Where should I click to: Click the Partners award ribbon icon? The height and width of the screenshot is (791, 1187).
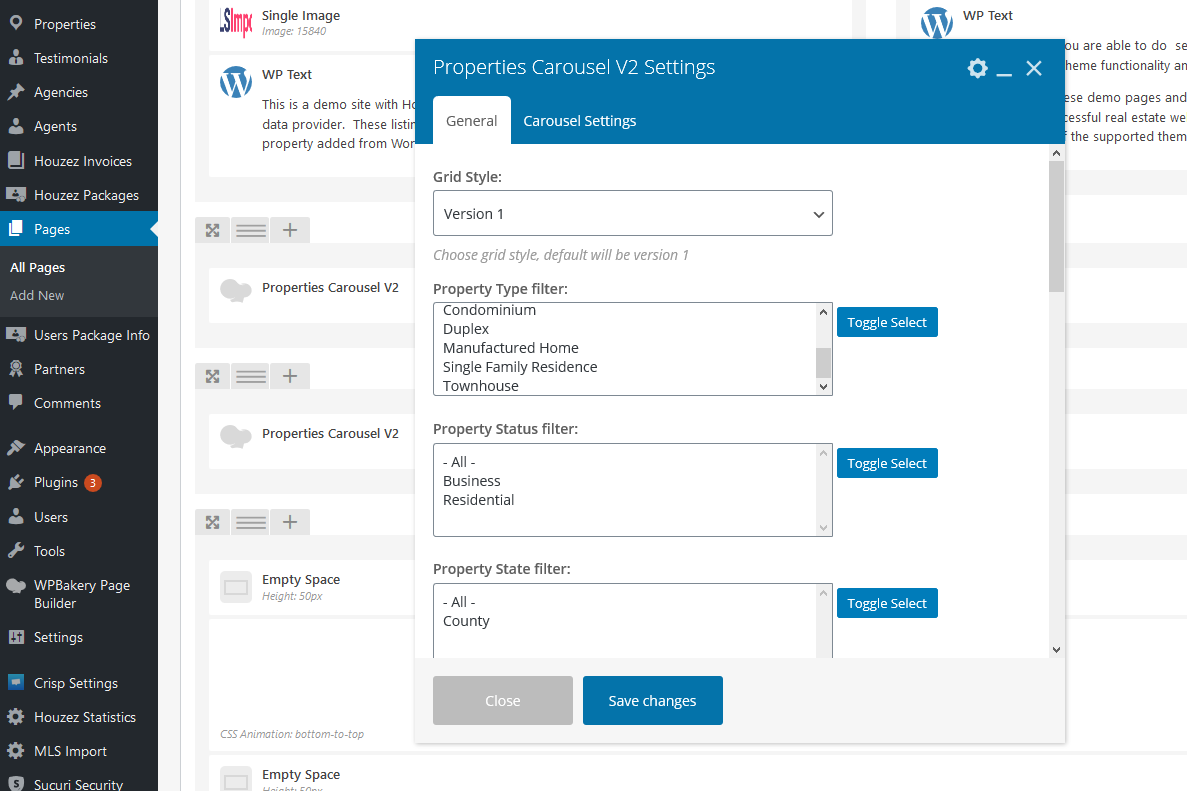pos(16,369)
